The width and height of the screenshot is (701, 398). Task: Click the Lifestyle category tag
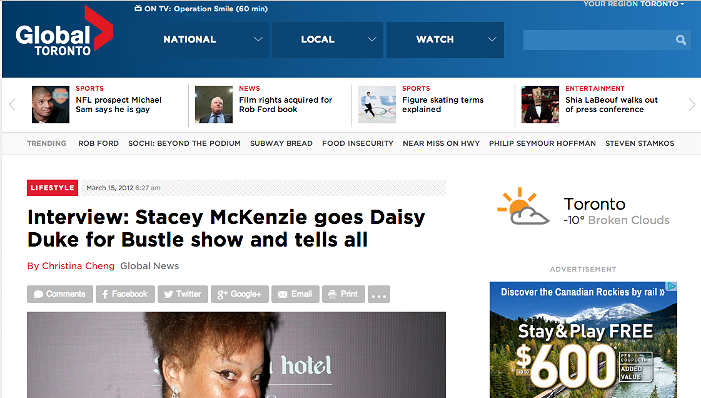pyautogui.click(x=52, y=188)
